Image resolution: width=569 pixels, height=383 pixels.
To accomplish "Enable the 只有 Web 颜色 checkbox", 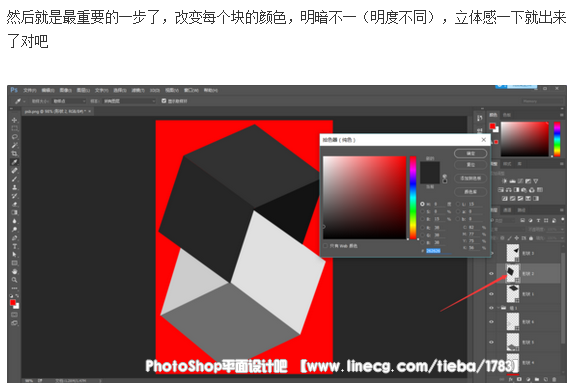I will (325, 246).
